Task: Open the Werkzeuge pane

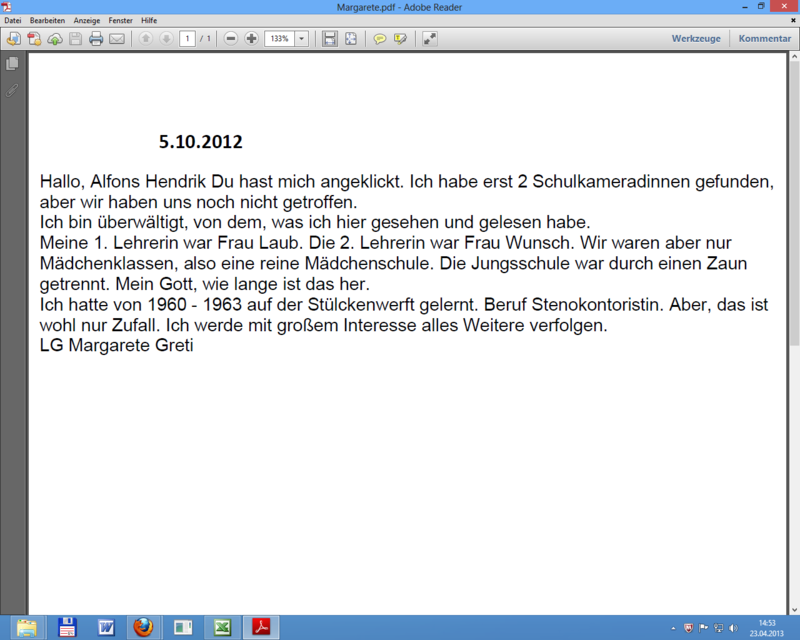Action: tap(697, 39)
